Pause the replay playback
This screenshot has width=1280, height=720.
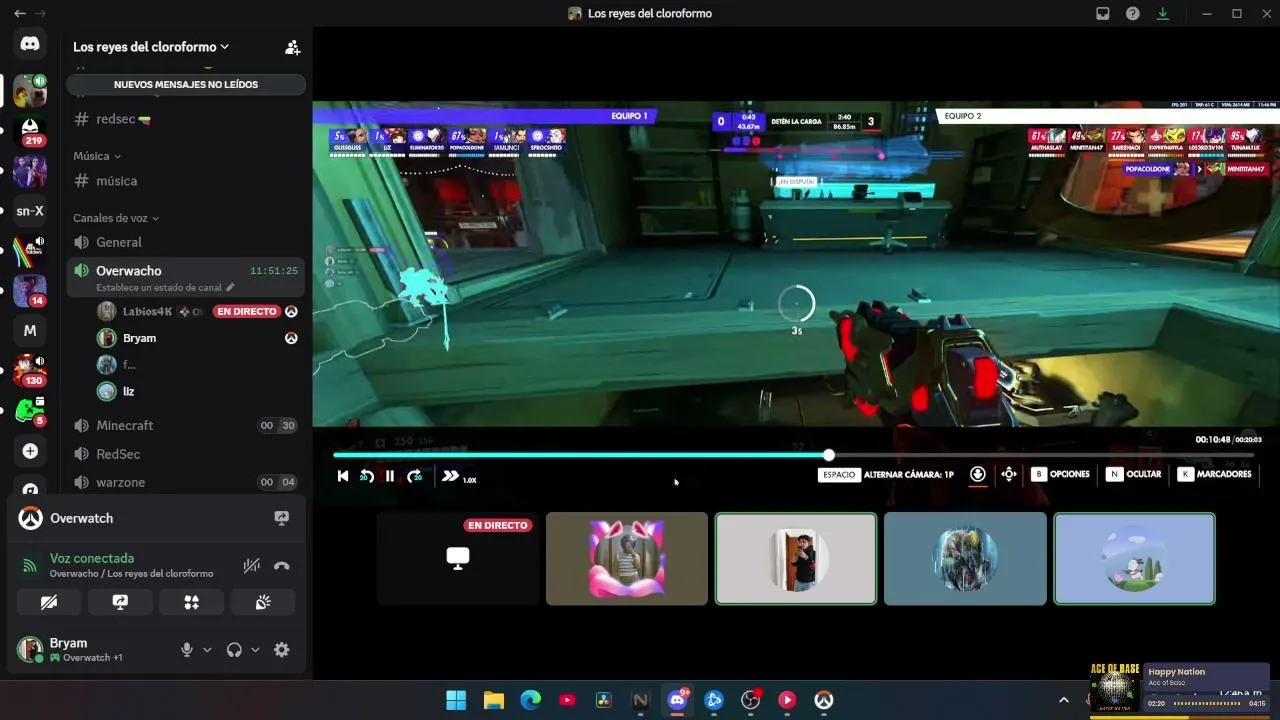pos(390,476)
